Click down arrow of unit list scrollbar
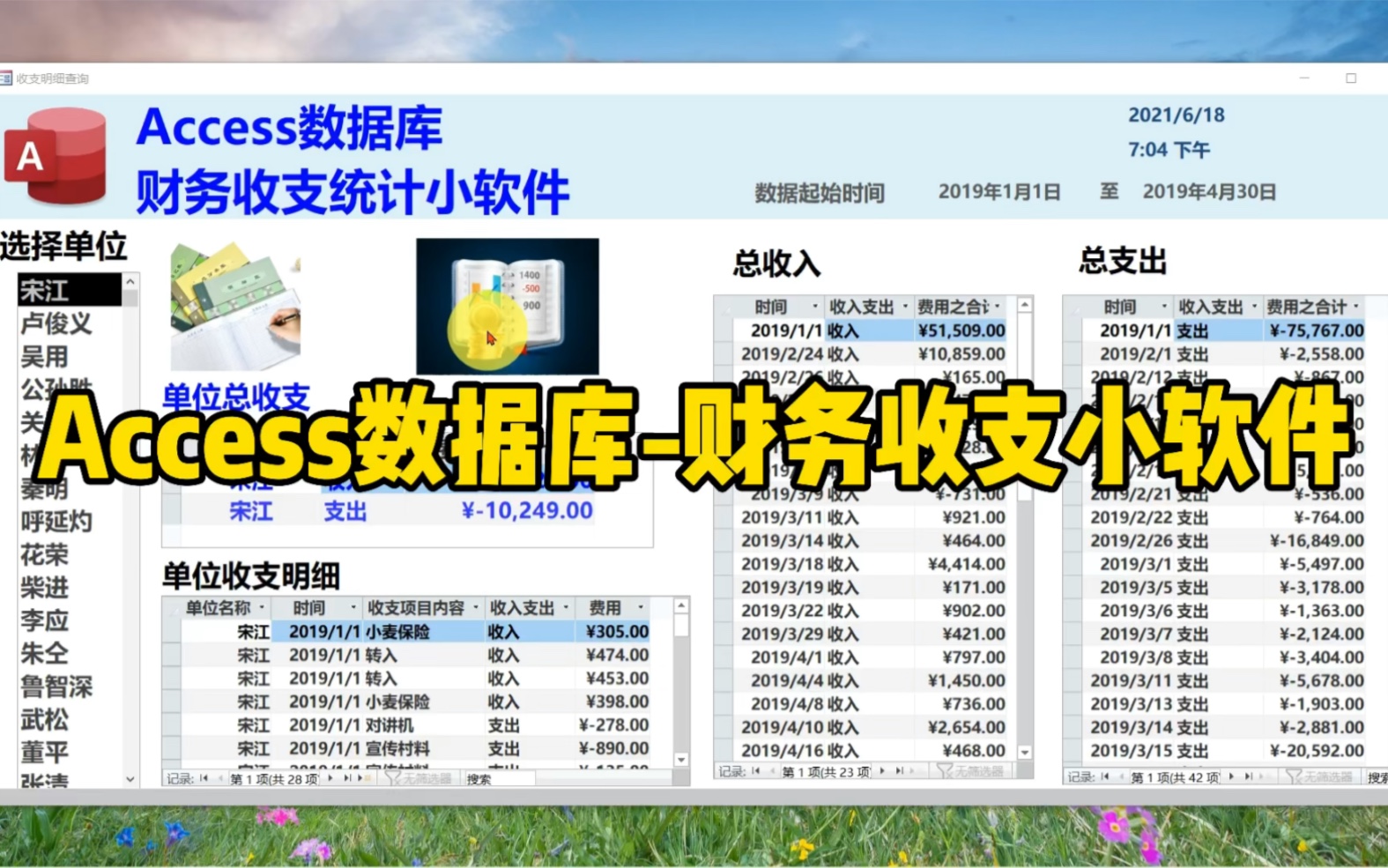 click(x=130, y=779)
